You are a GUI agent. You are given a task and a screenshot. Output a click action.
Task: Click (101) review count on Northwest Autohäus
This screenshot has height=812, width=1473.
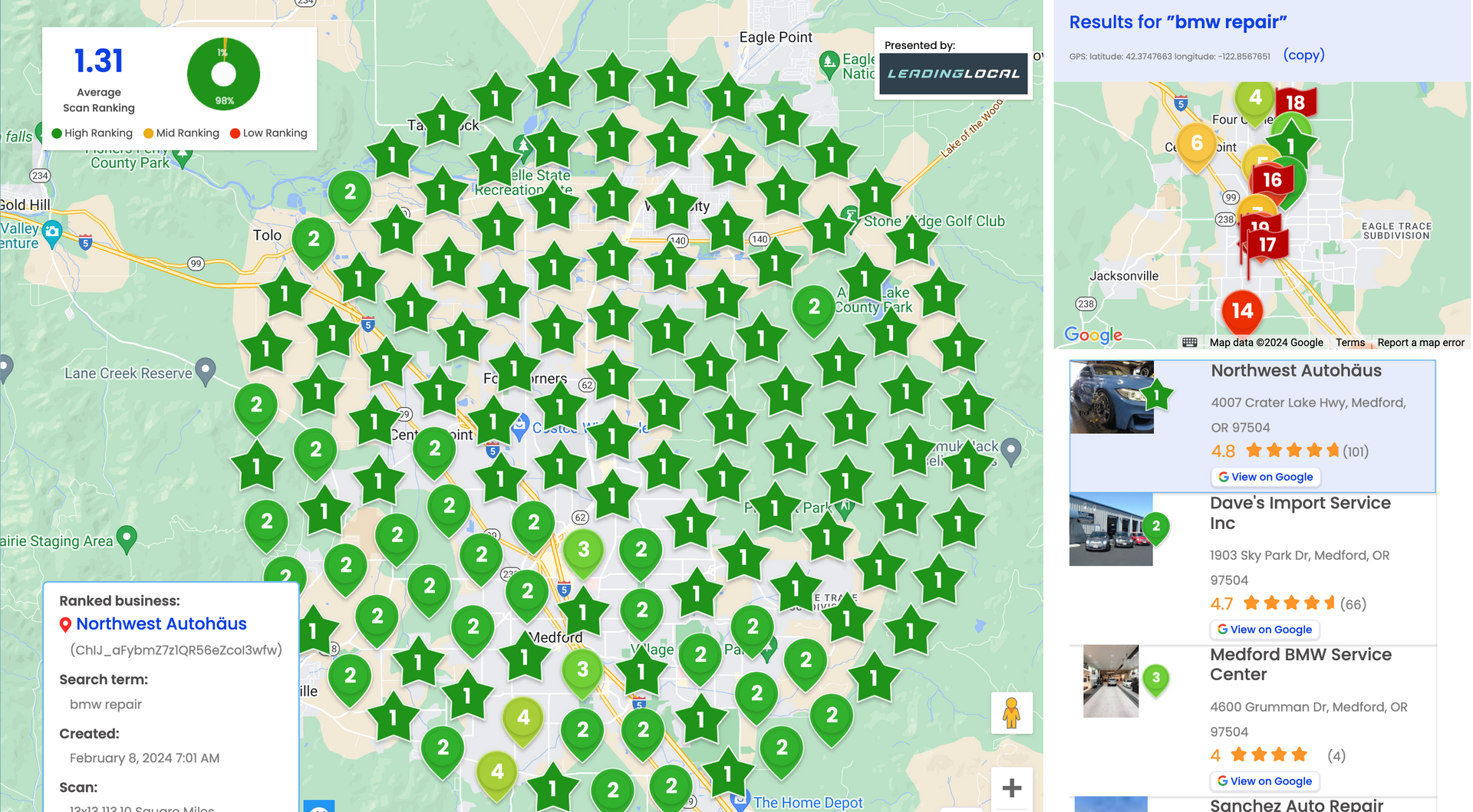pyautogui.click(x=1356, y=452)
